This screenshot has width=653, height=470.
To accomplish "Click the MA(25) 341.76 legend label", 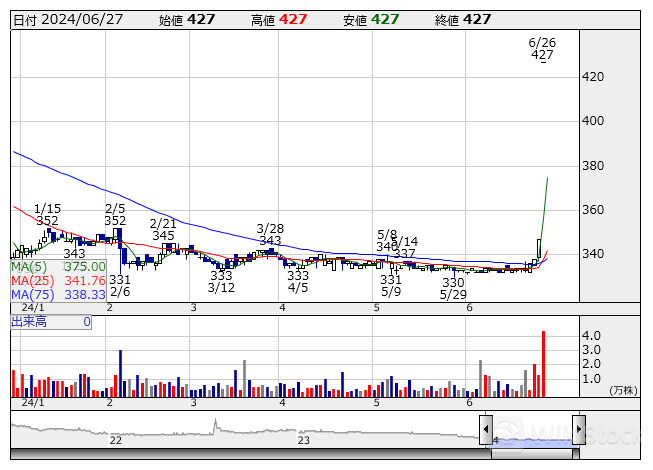I will pyautogui.click(x=59, y=281).
